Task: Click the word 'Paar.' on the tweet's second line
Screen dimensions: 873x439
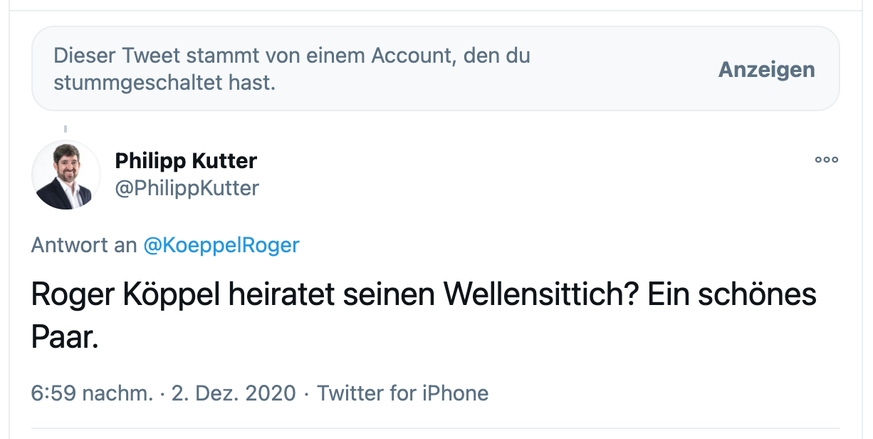Action: pos(66,337)
